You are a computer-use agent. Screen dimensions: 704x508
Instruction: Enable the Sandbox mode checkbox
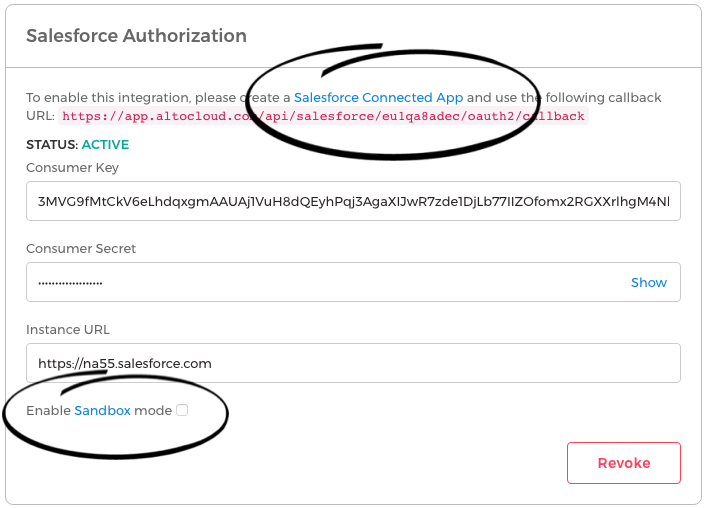pyautogui.click(x=182, y=410)
